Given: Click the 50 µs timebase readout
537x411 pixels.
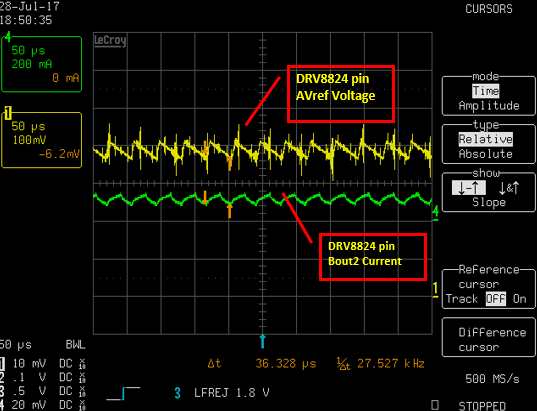Looking at the screenshot, I should coord(15,345).
